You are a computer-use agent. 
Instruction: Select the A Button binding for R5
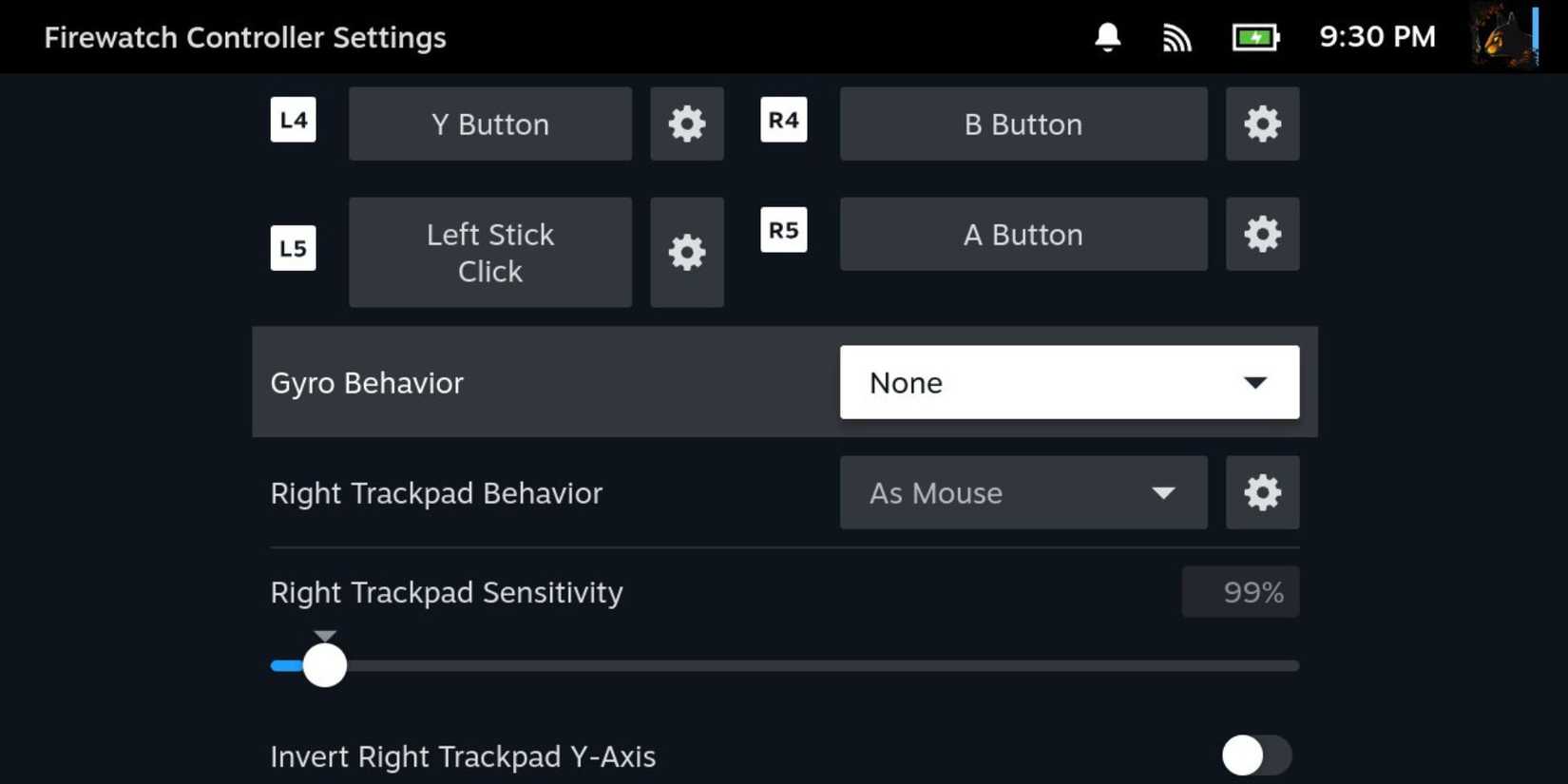[1023, 234]
